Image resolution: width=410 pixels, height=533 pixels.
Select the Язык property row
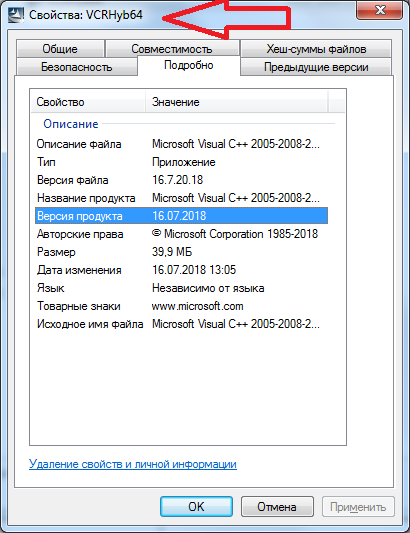pos(182,288)
